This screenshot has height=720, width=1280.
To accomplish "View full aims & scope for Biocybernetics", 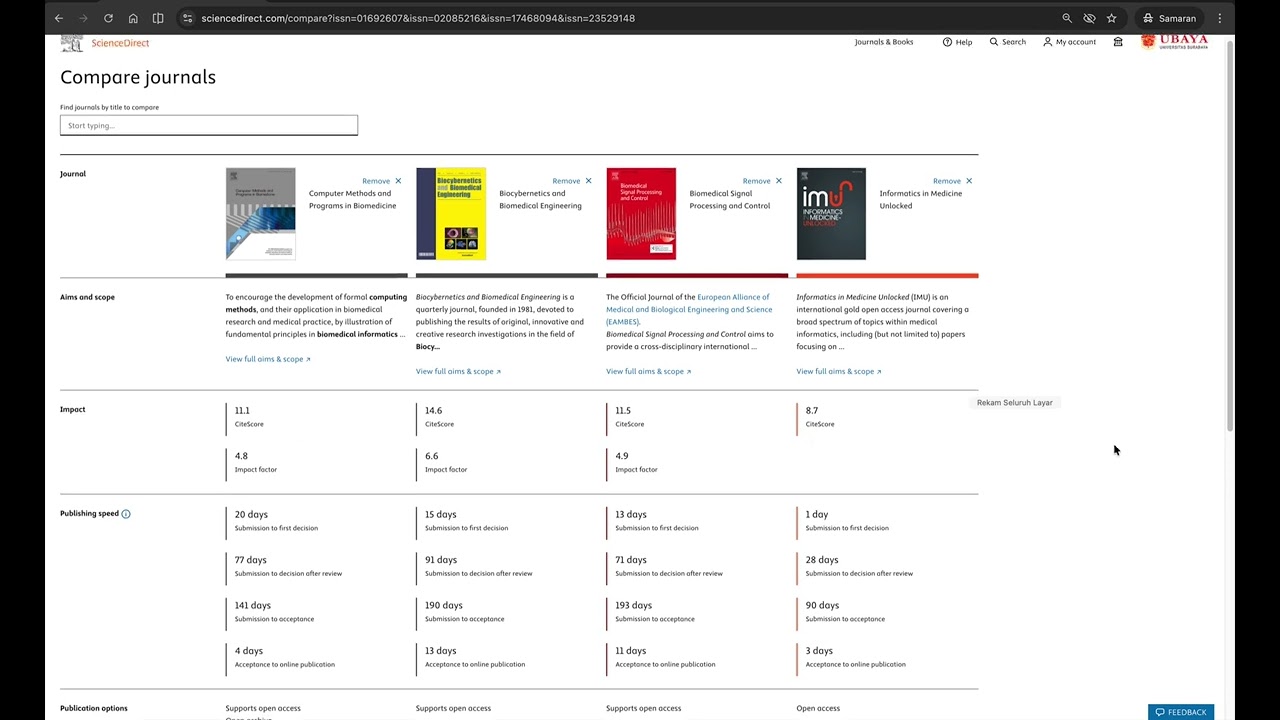I will (x=458, y=371).
